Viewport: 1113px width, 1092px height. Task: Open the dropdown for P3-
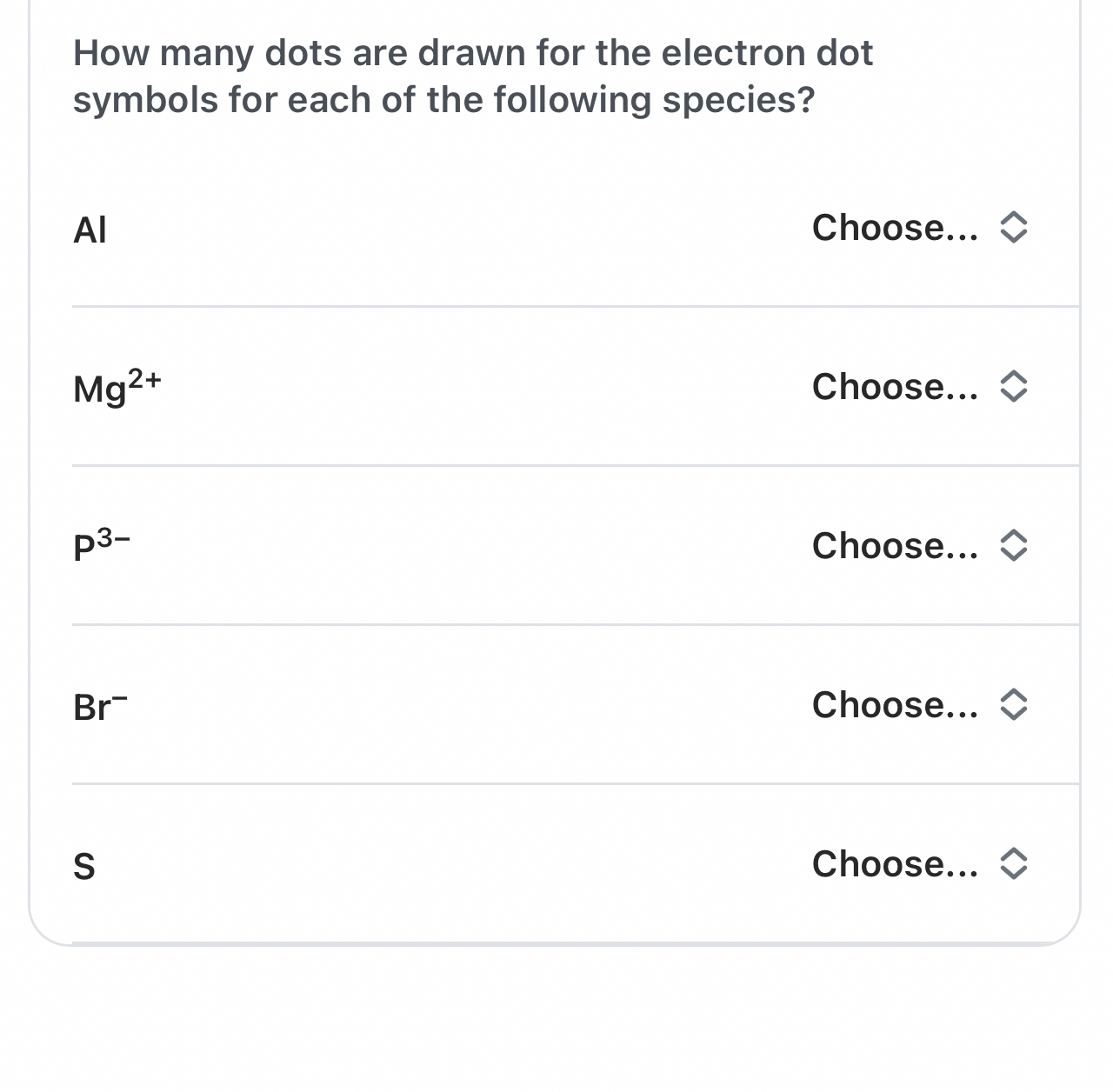point(917,546)
